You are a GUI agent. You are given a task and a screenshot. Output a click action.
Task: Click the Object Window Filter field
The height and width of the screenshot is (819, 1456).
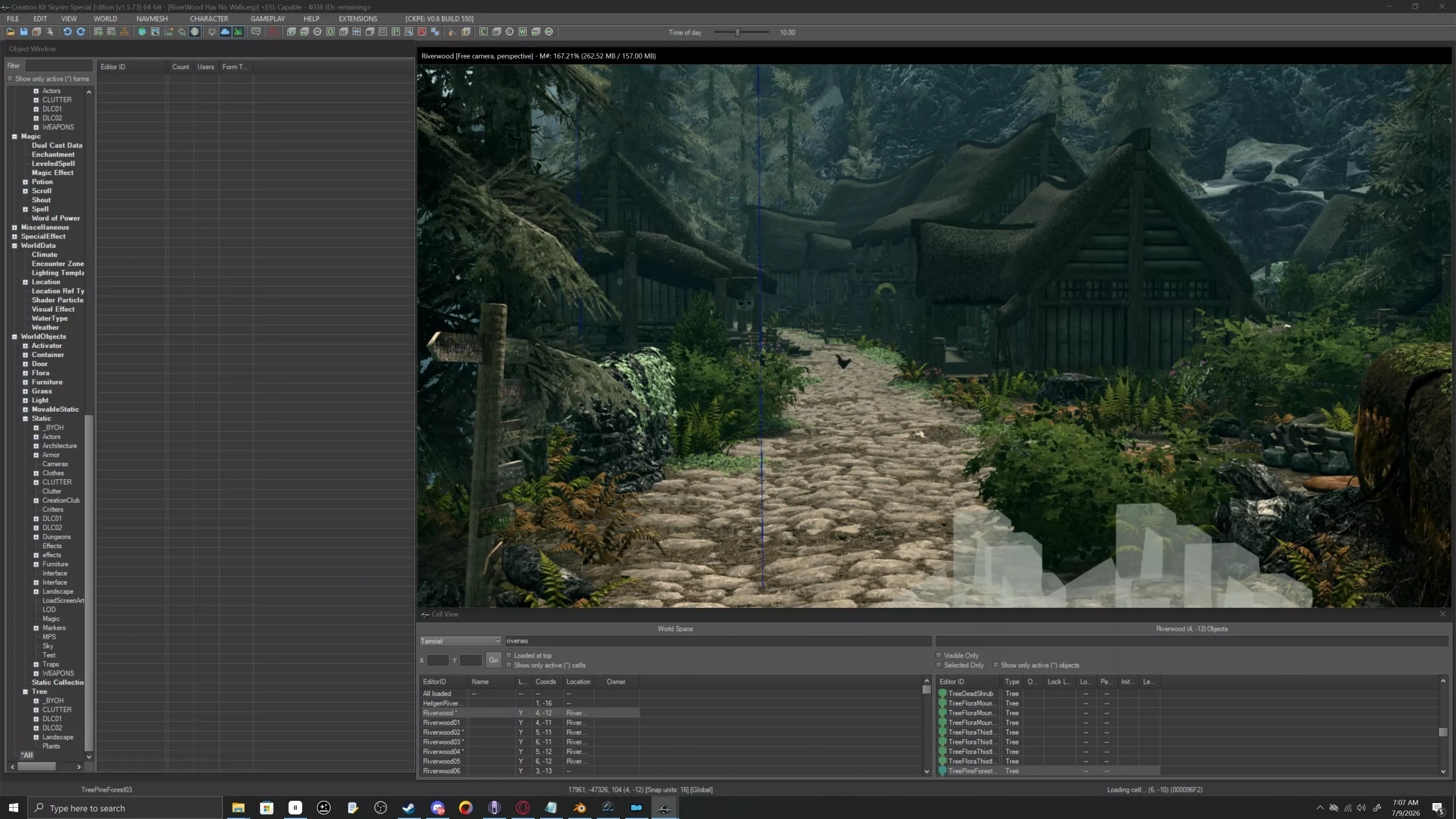[x=59, y=66]
